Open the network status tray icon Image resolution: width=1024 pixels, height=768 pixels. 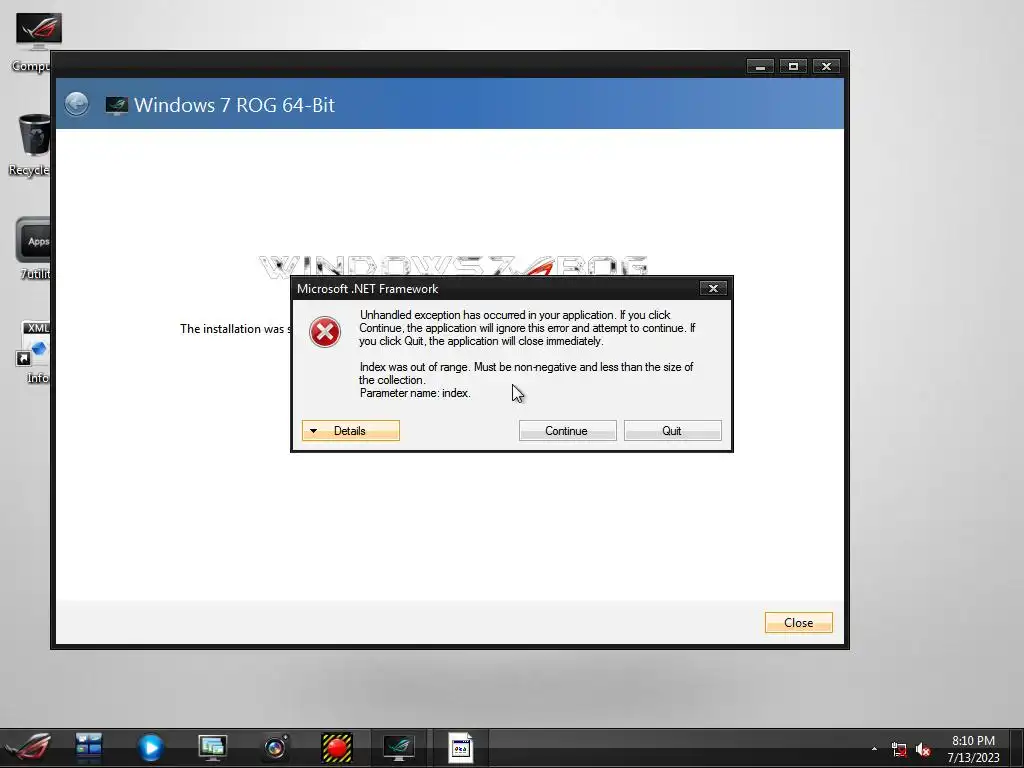(x=899, y=750)
